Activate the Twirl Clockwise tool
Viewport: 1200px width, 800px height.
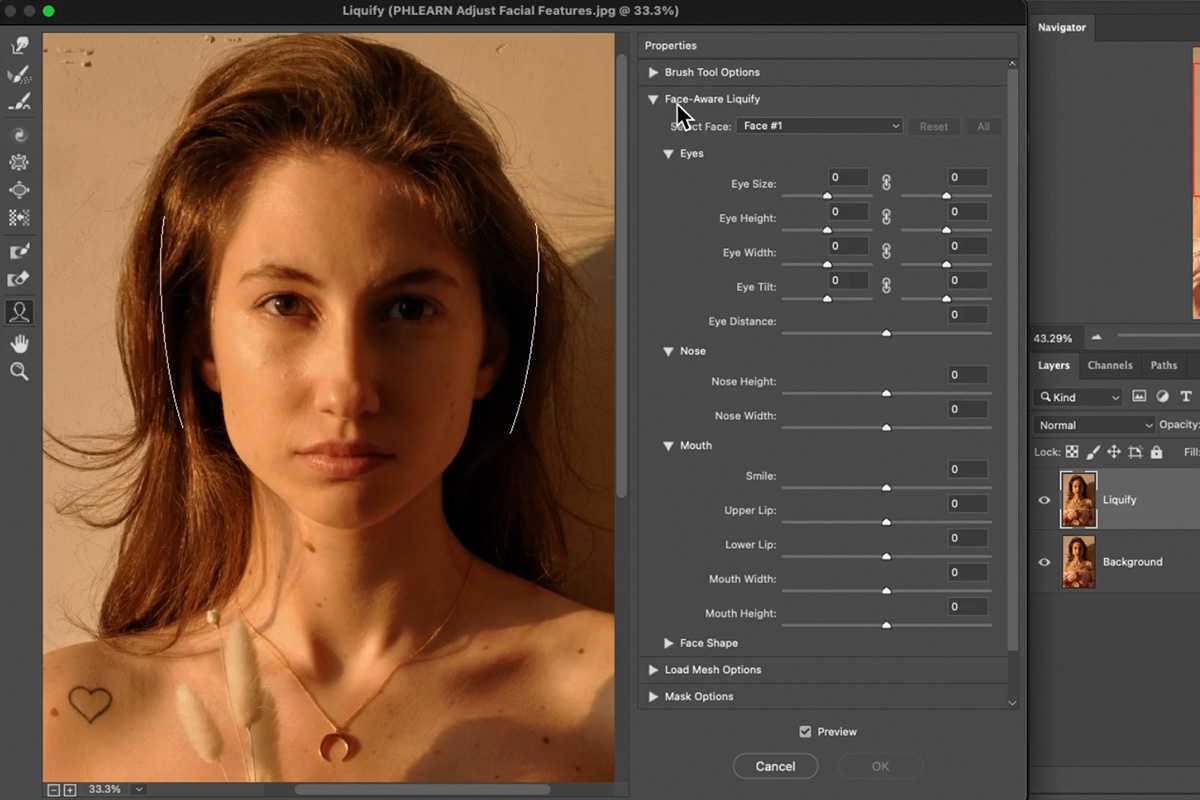pos(20,134)
